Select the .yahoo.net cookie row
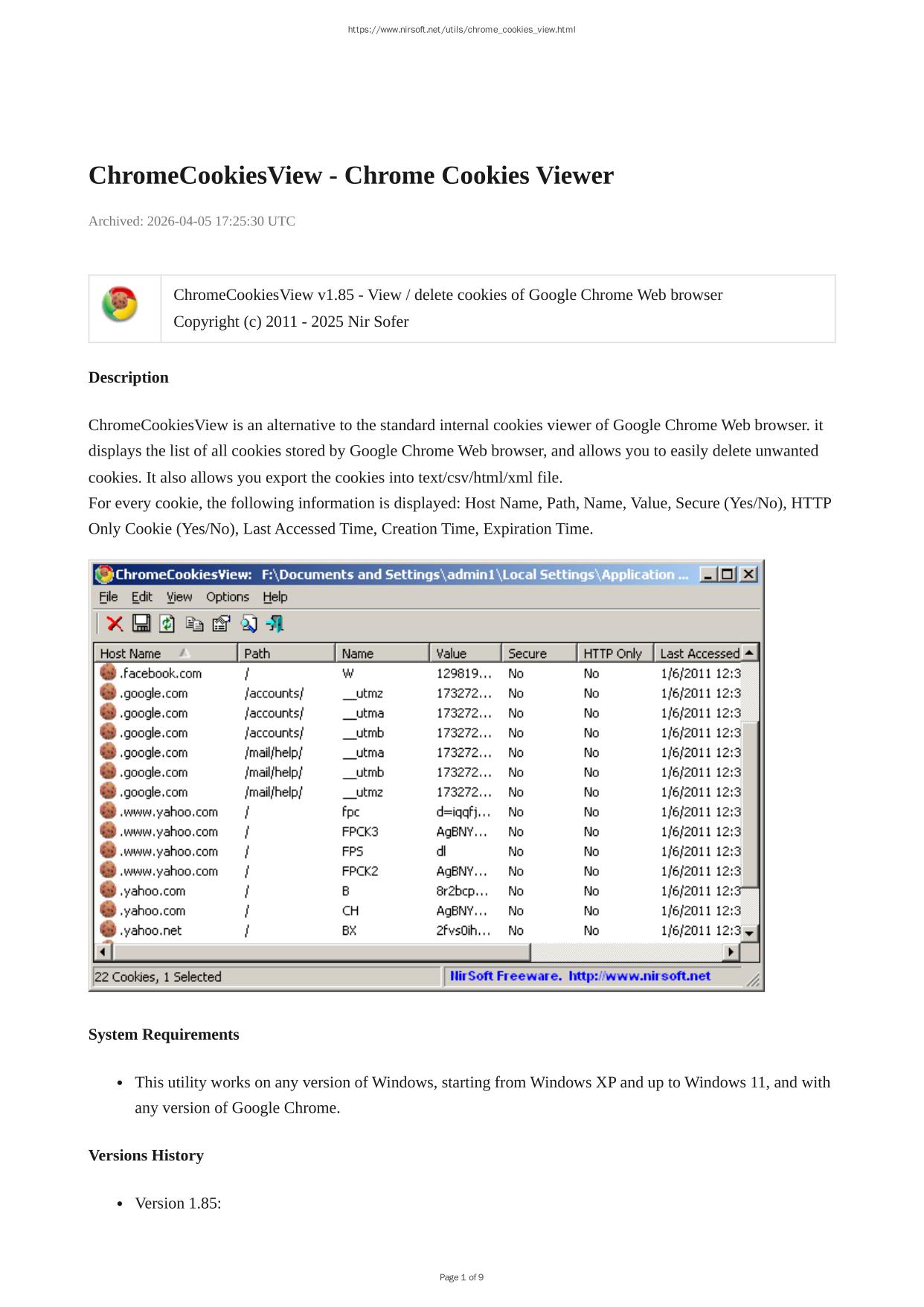Viewport: 924px width, 1307px height. (x=151, y=930)
